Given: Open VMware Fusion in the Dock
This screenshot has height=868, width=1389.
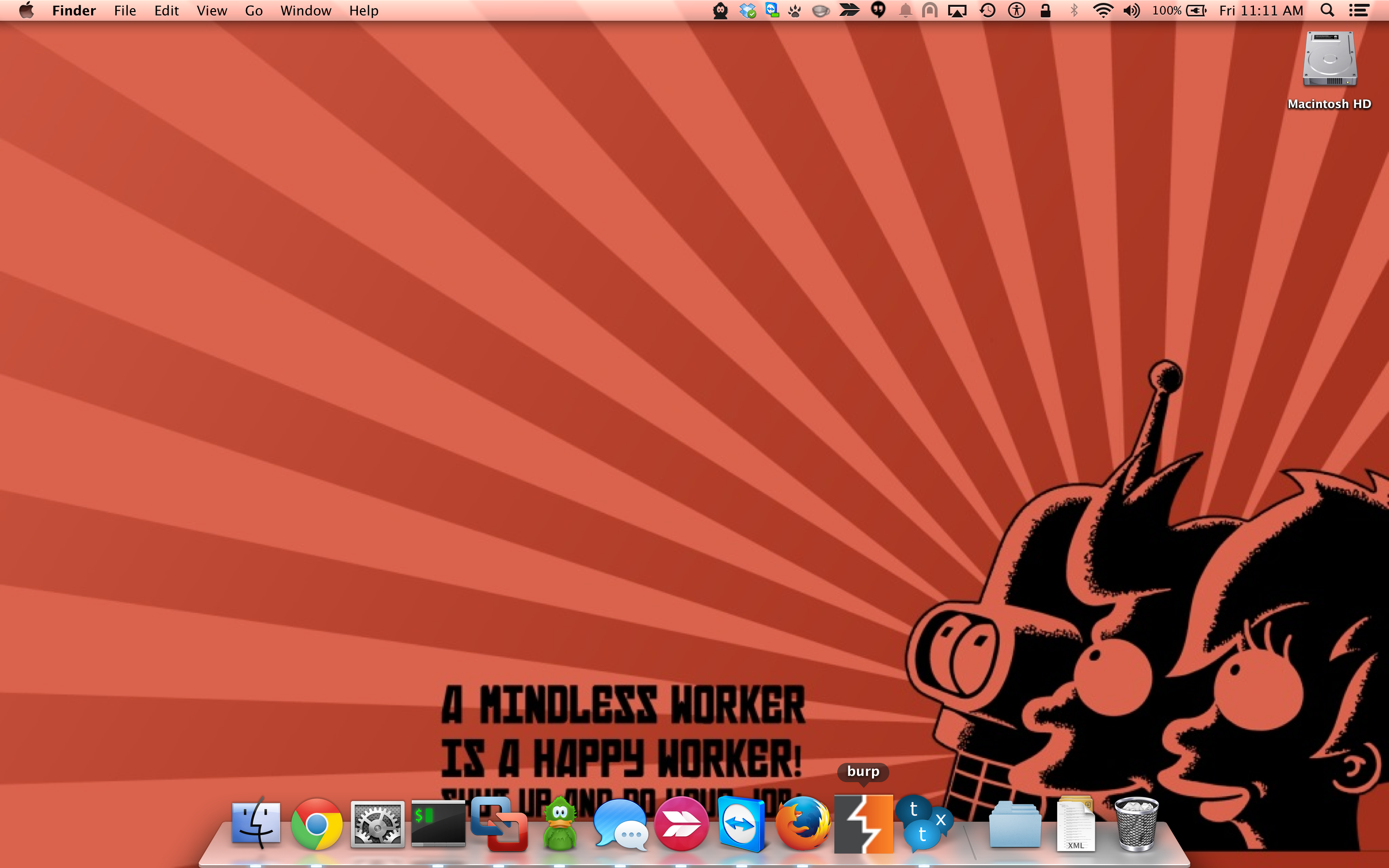Looking at the screenshot, I should (x=499, y=825).
